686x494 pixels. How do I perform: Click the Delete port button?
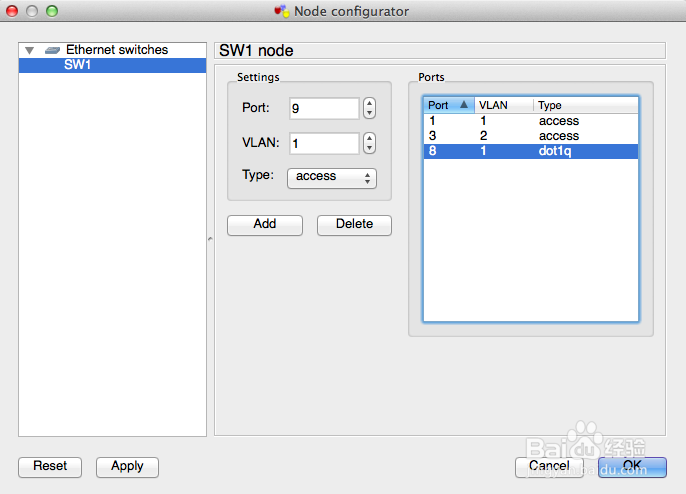[354, 224]
